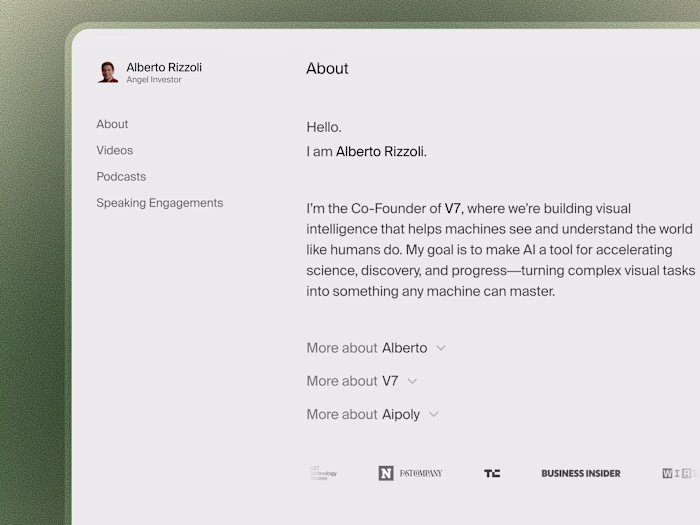Click the Business Insider logo
The image size is (700, 525).
click(580, 473)
